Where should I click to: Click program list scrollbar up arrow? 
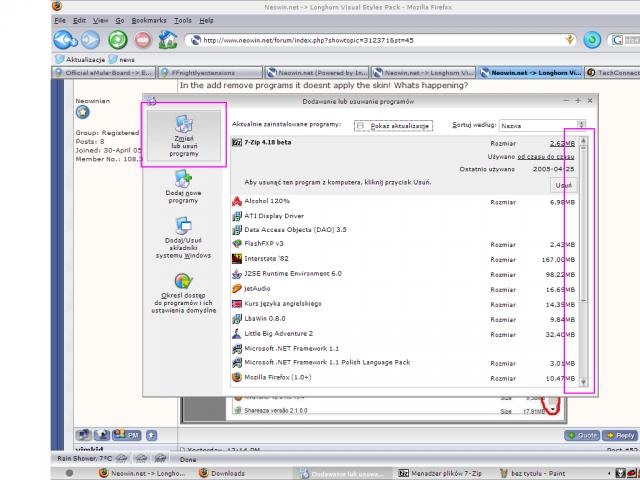pos(583,140)
